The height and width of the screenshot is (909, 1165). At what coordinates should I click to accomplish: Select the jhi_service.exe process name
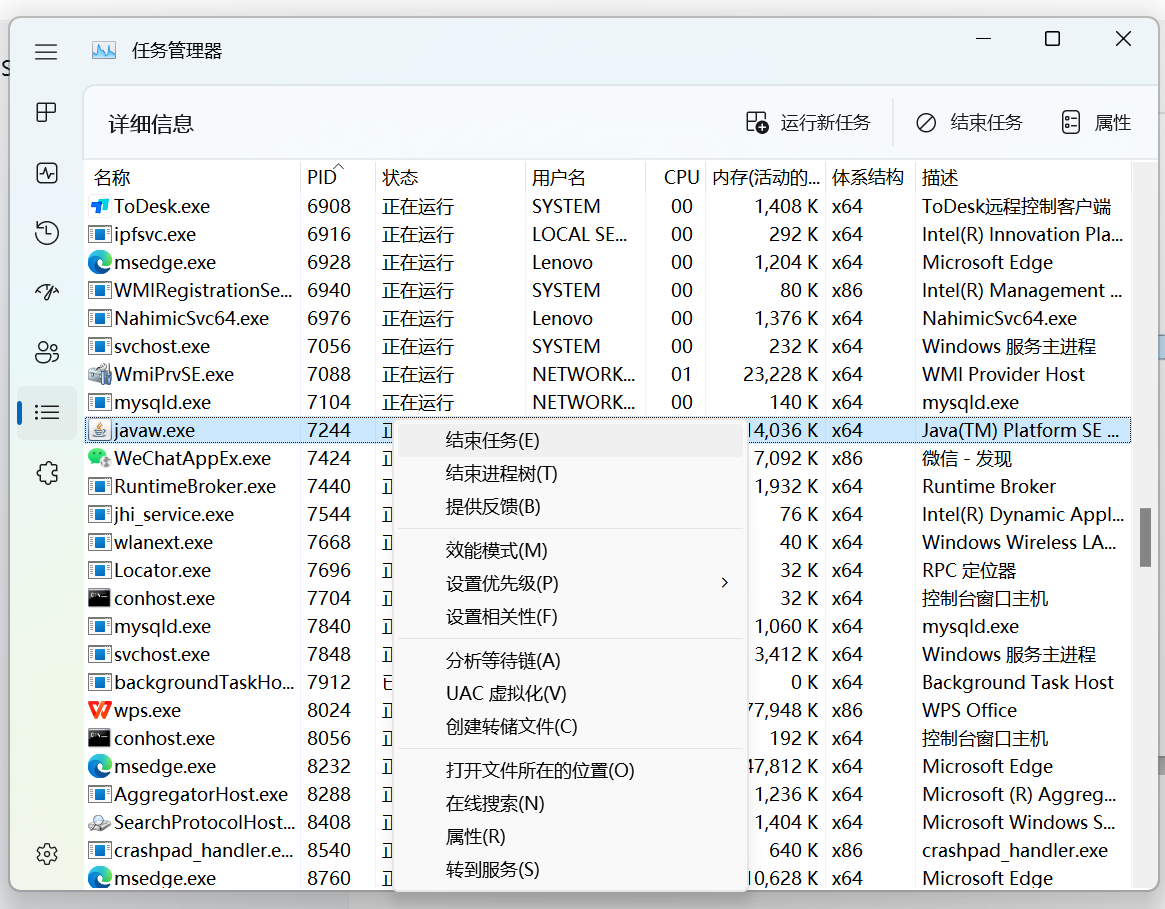174,514
